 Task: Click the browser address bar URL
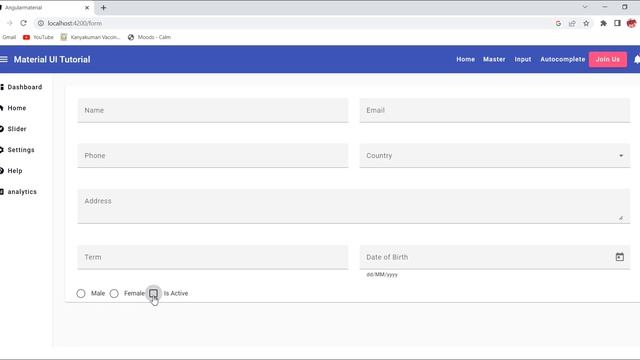click(x=75, y=23)
